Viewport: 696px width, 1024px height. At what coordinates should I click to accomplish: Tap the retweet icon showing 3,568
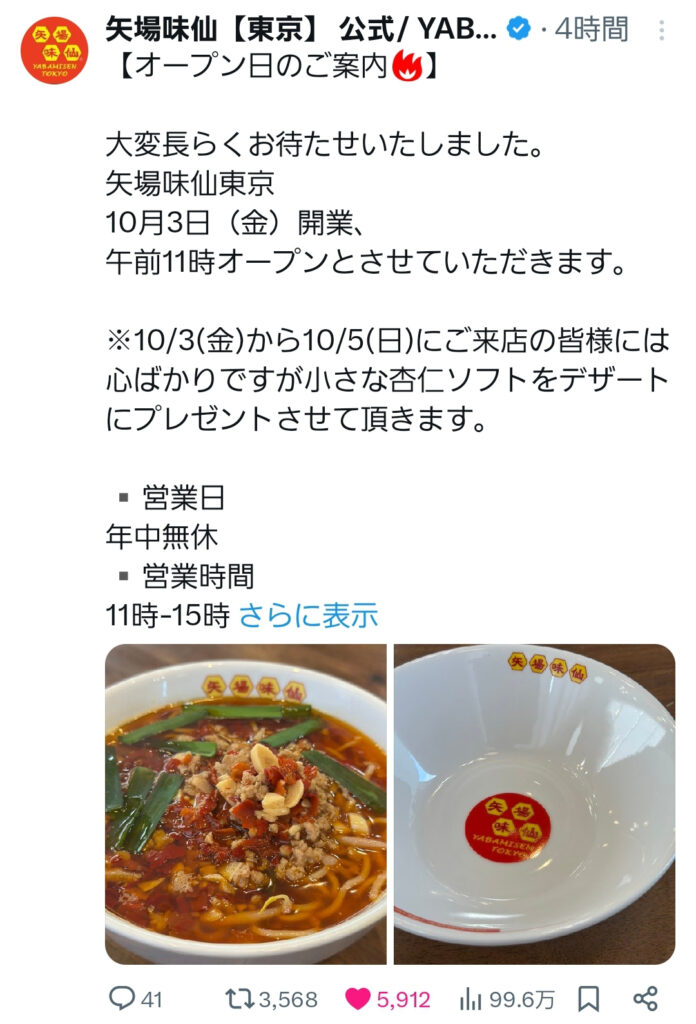pyautogui.click(x=240, y=999)
